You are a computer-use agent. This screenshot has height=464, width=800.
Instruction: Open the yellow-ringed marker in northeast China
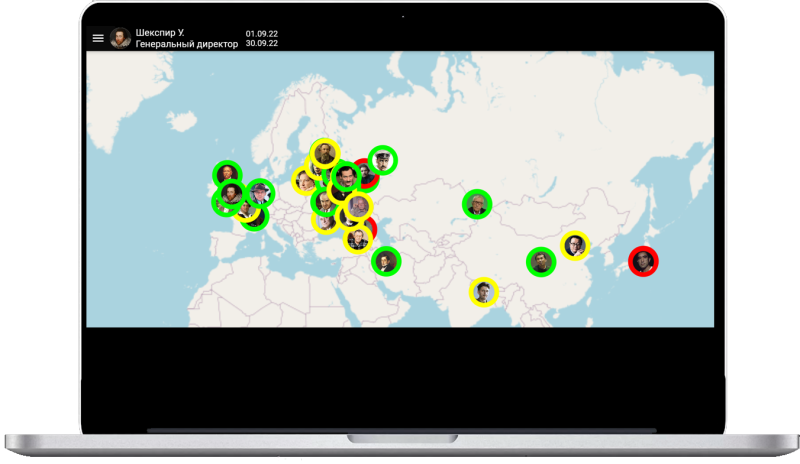(x=575, y=246)
